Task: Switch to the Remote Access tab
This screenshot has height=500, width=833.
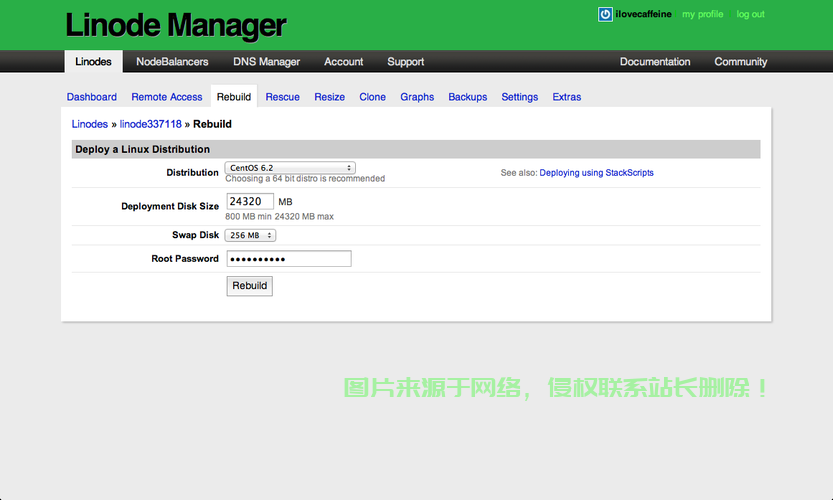Action: (x=167, y=97)
